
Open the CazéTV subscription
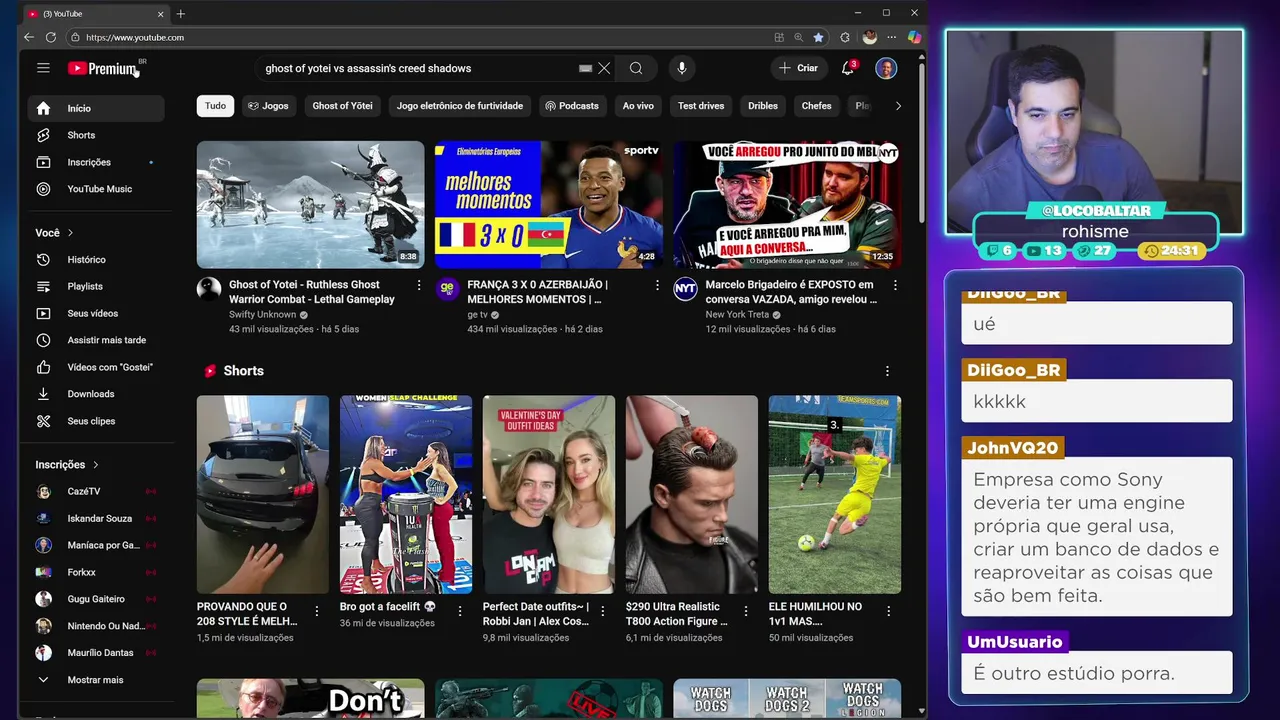(x=96, y=492)
